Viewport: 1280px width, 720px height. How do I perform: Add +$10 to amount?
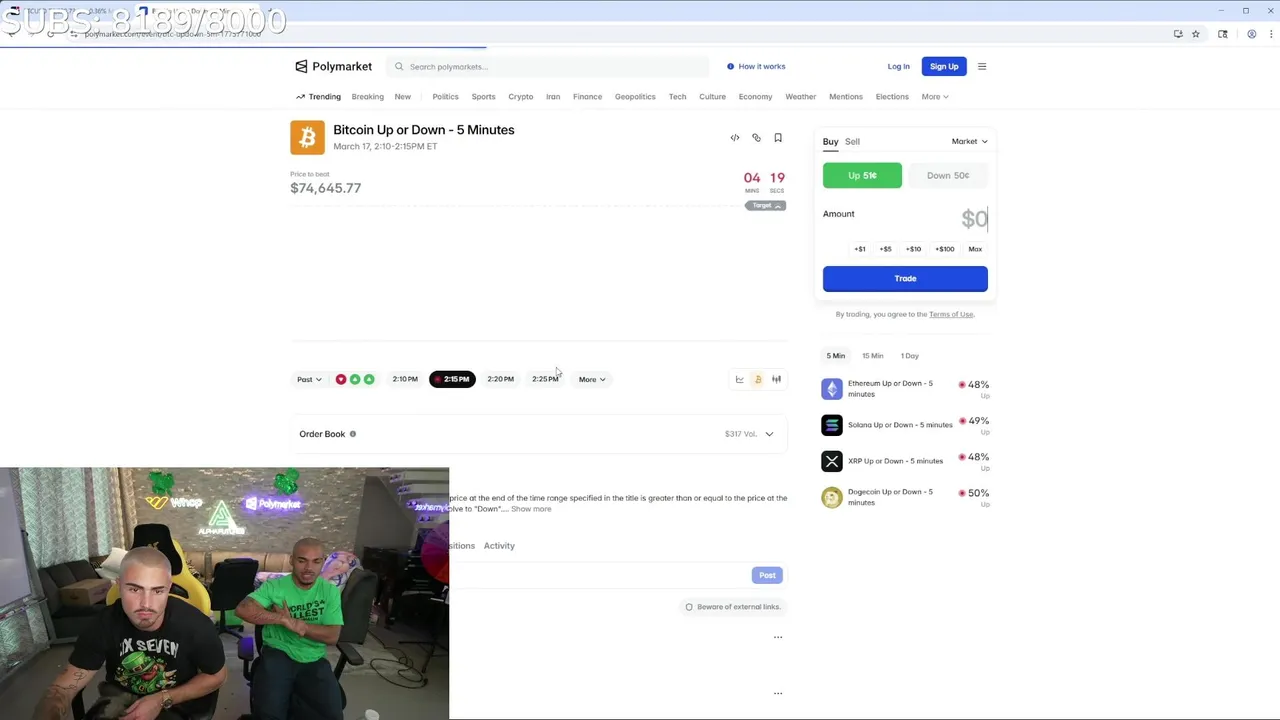pos(913,249)
